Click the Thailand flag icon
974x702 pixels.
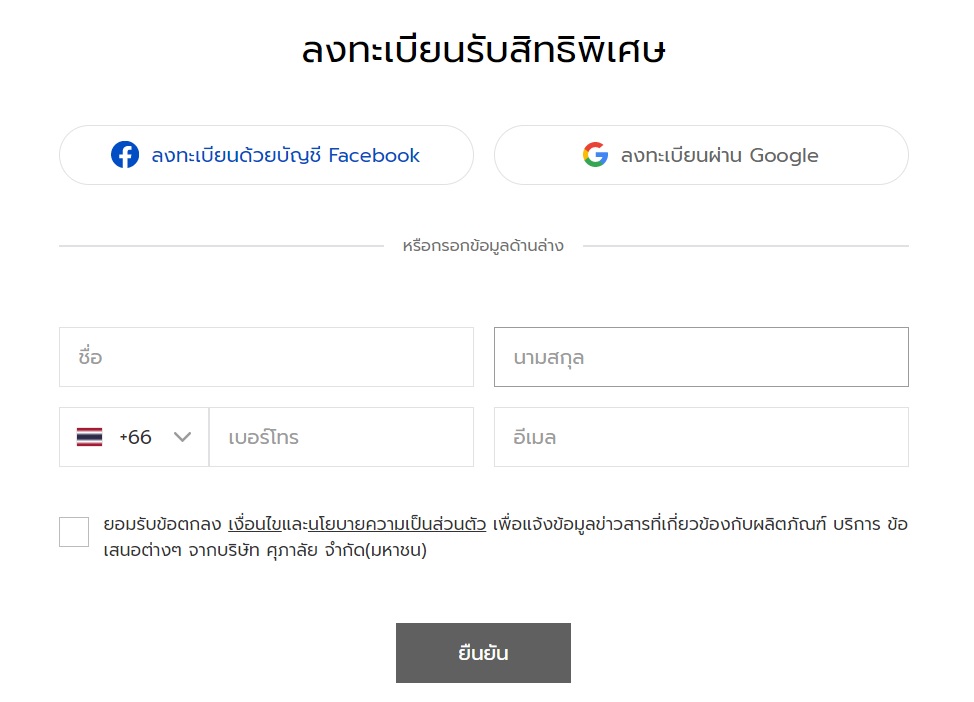tap(89, 437)
